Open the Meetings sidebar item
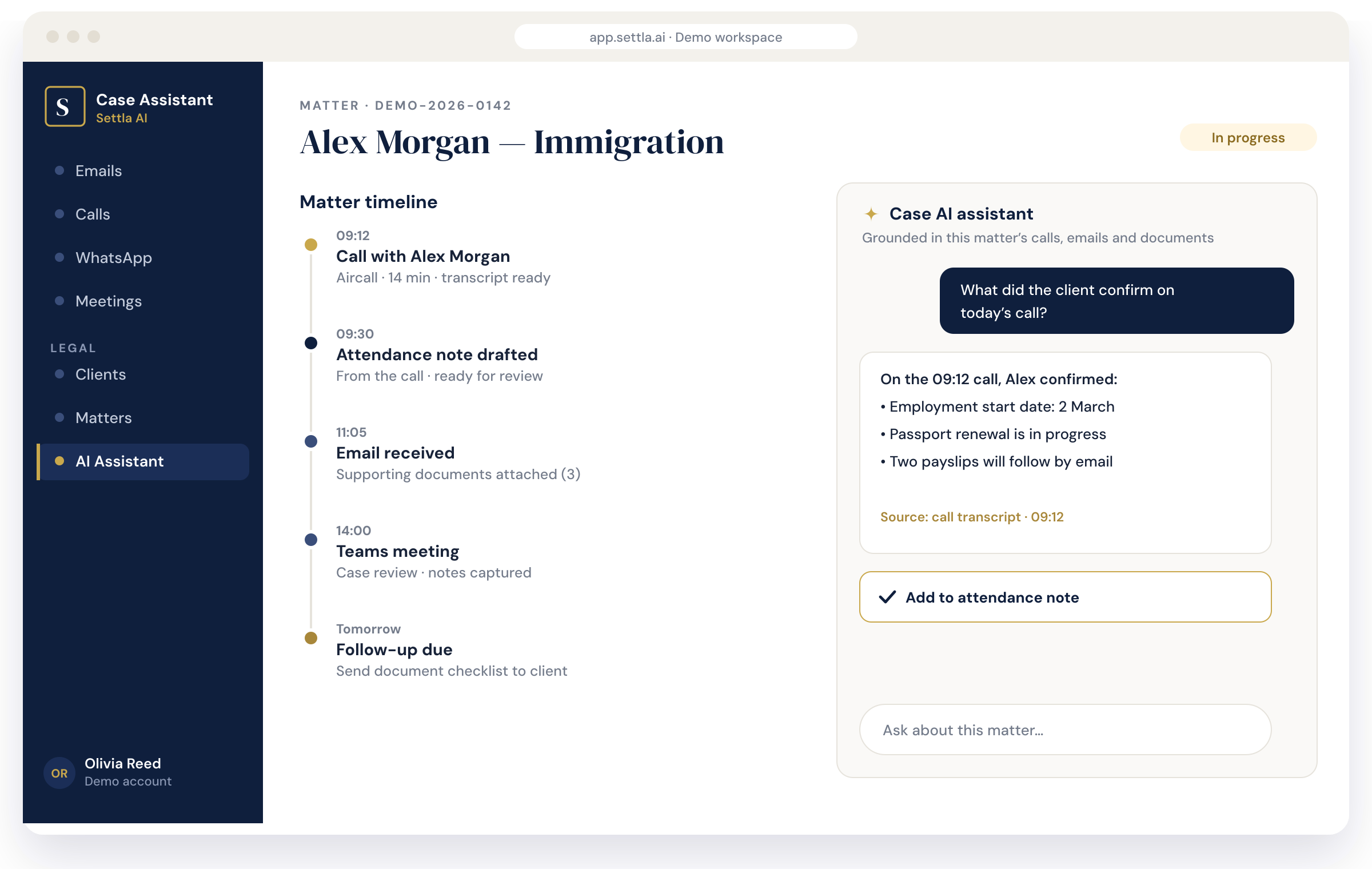 pos(143,301)
